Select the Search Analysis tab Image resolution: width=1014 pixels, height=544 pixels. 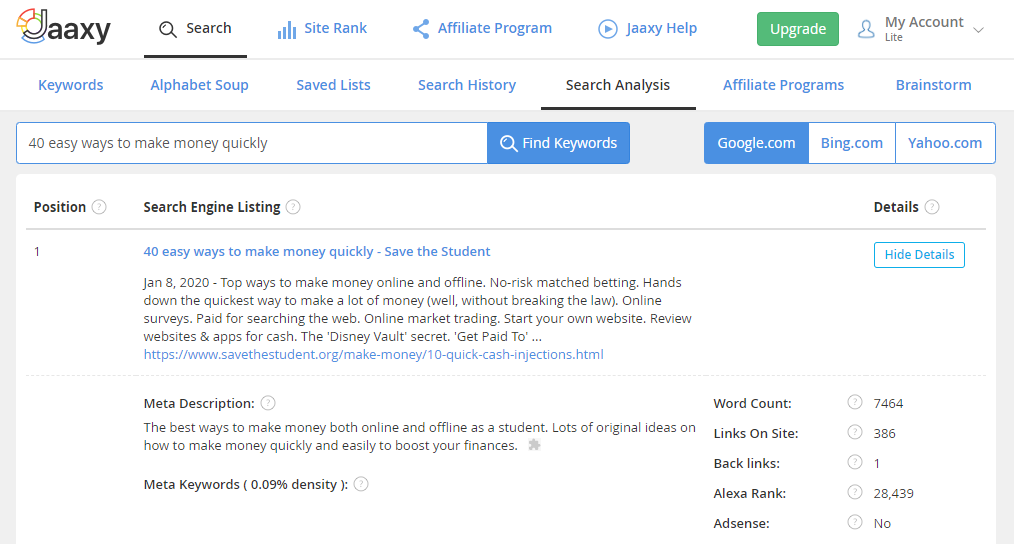(618, 85)
